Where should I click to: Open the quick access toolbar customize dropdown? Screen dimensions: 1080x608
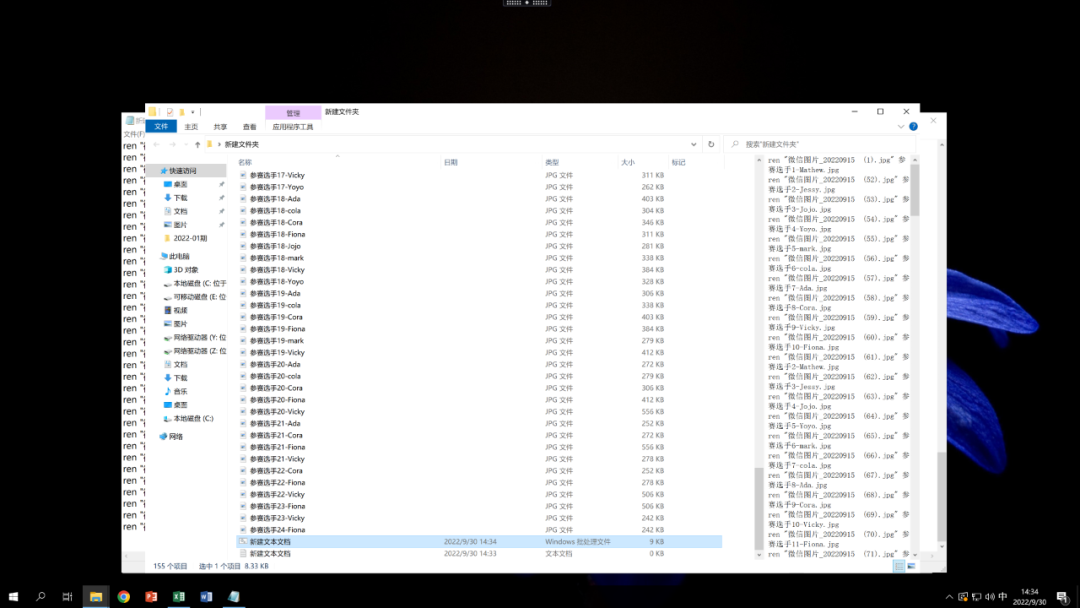point(193,112)
